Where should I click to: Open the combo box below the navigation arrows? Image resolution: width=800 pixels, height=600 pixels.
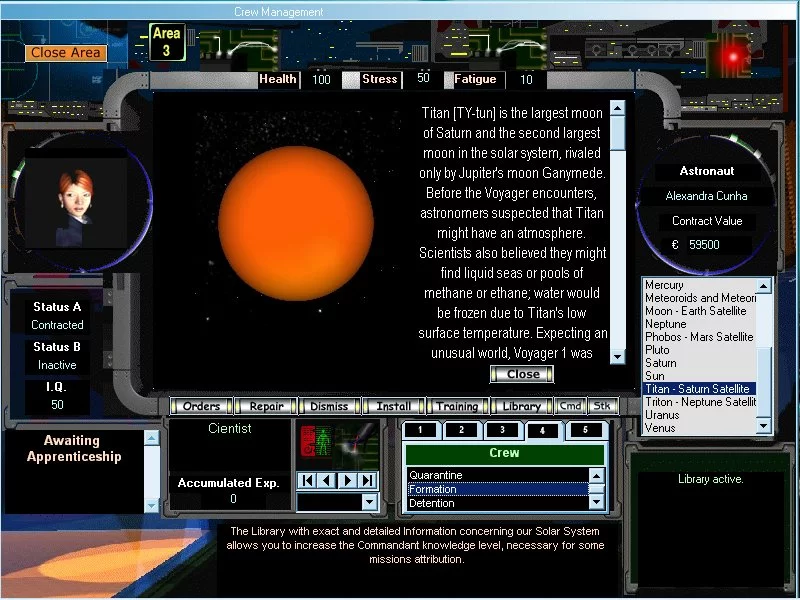click(x=370, y=502)
